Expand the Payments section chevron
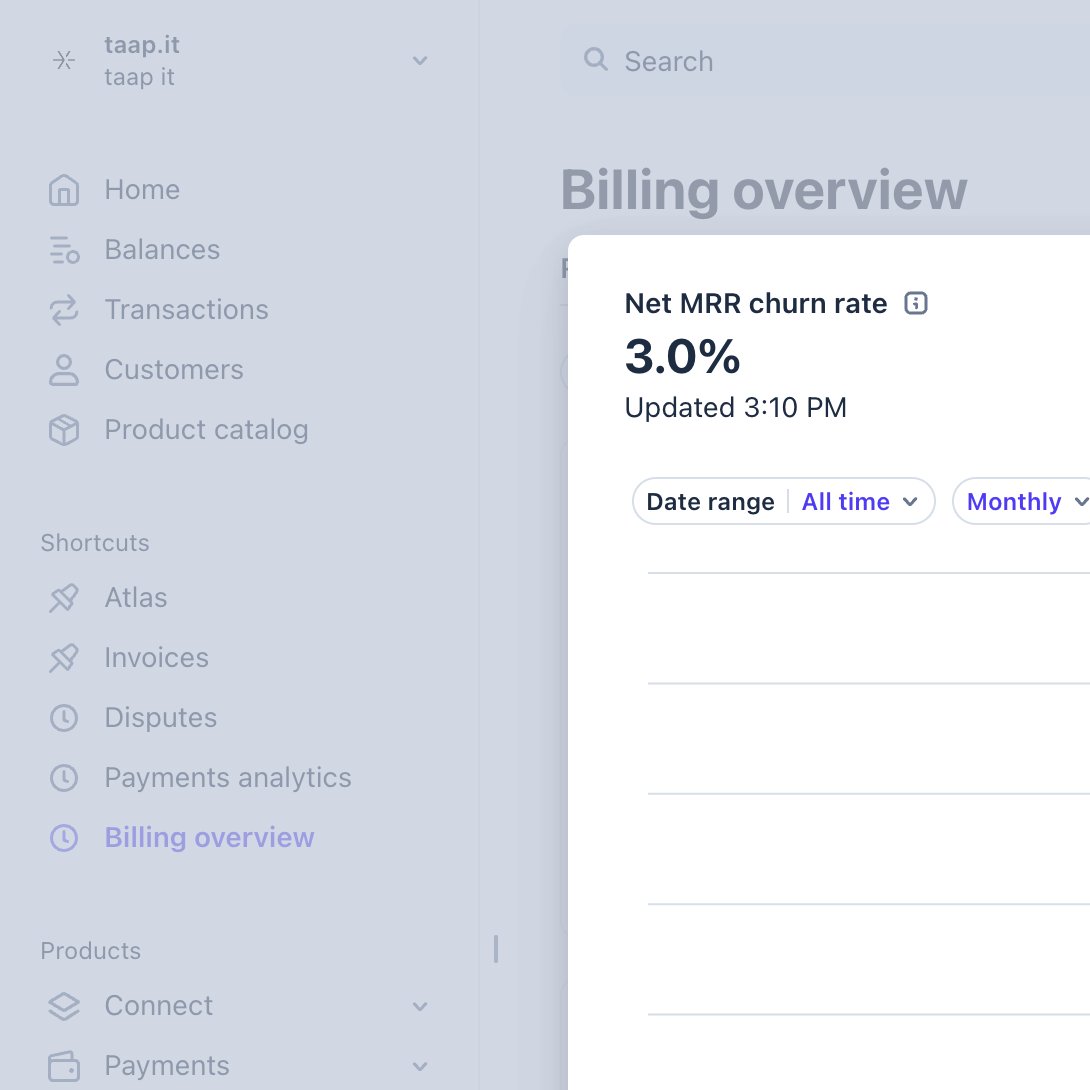 (420, 1066)
